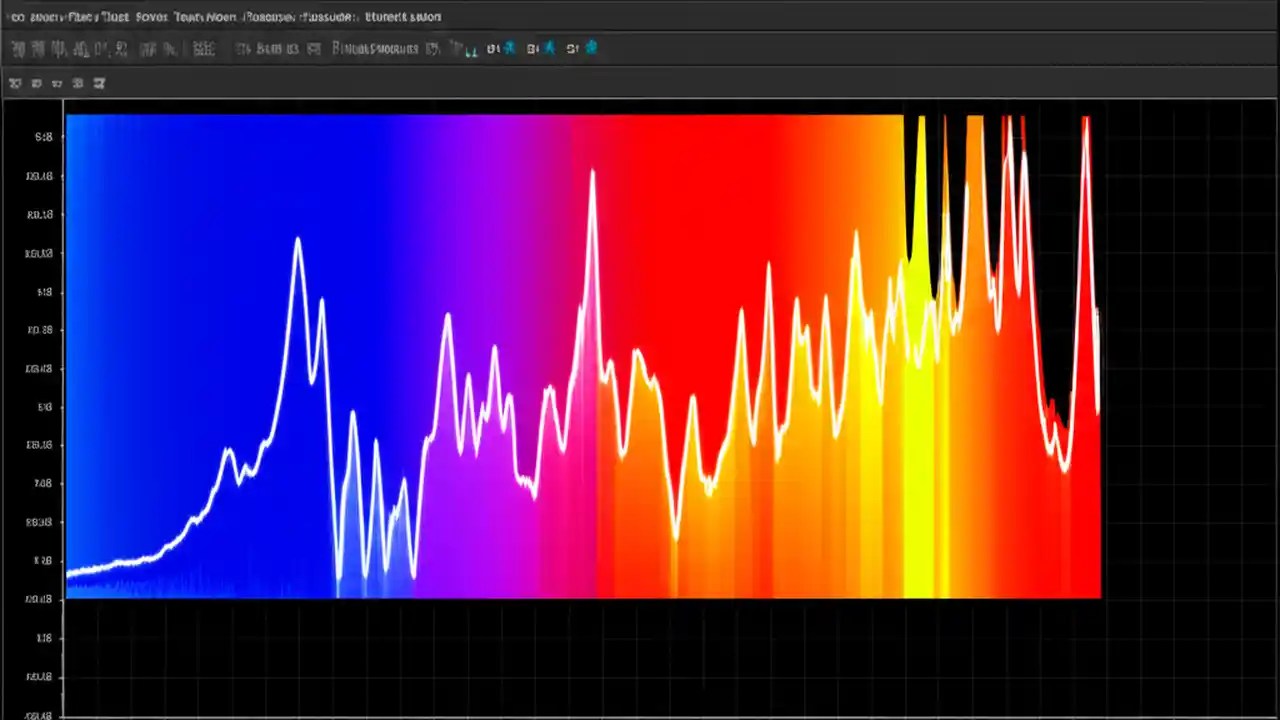Select the move tool in the toolbar
The image size is (1280, 720).
18,48
